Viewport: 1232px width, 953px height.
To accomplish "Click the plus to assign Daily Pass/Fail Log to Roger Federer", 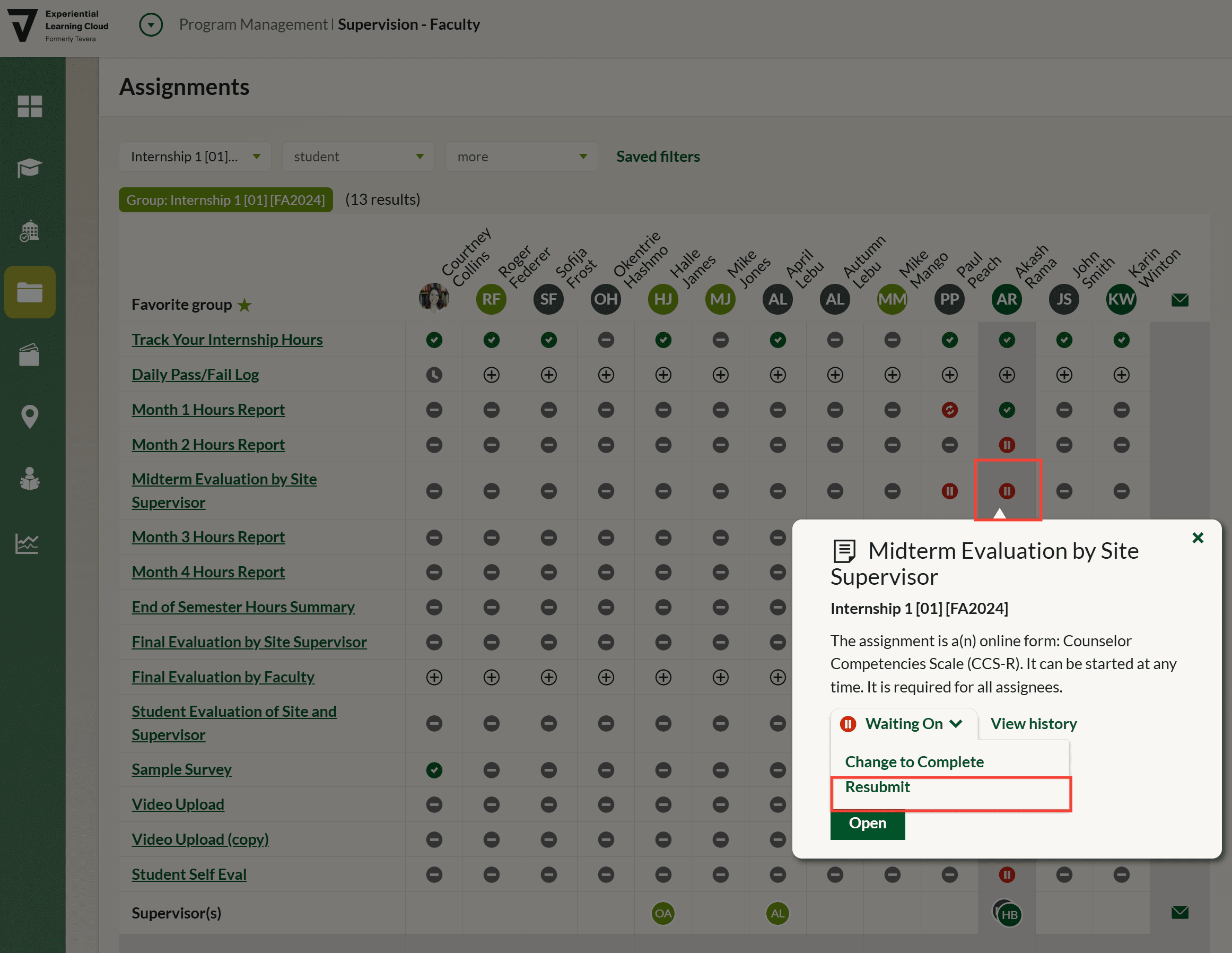I will (x=491, y=375).
